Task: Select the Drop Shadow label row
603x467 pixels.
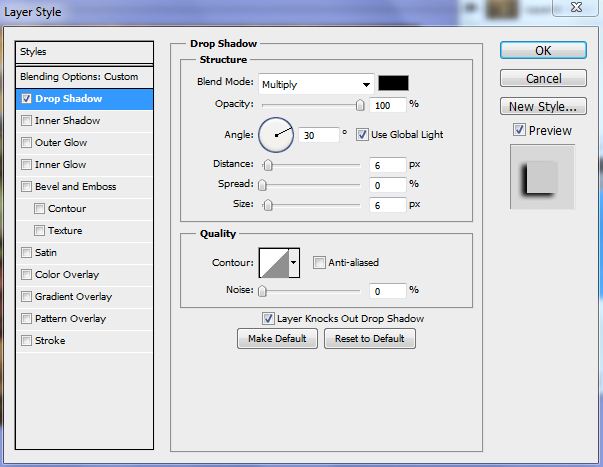Action: coord(84,99)
